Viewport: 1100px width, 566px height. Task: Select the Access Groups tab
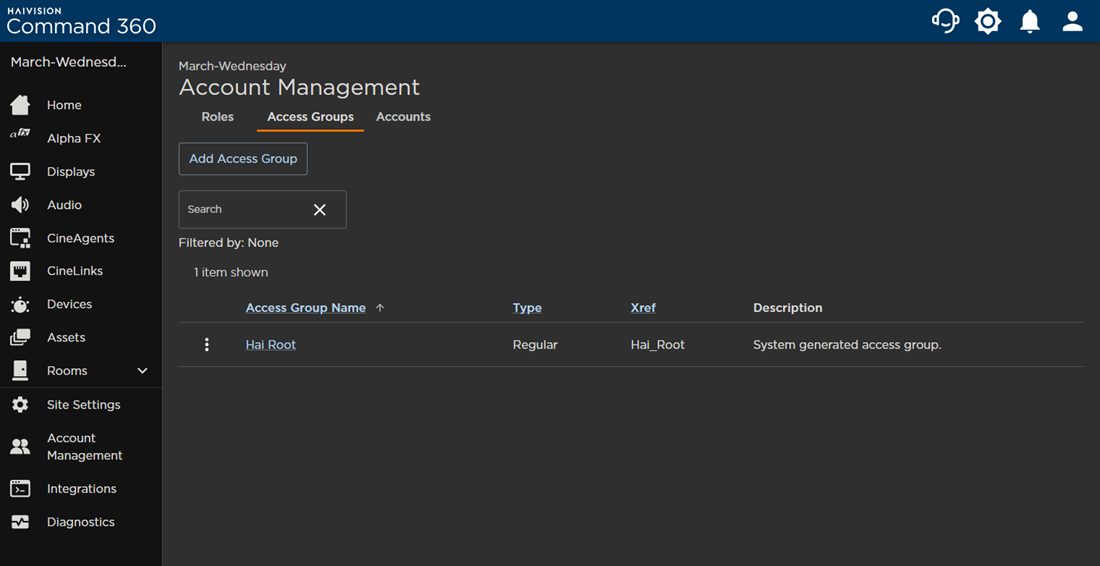310,117
